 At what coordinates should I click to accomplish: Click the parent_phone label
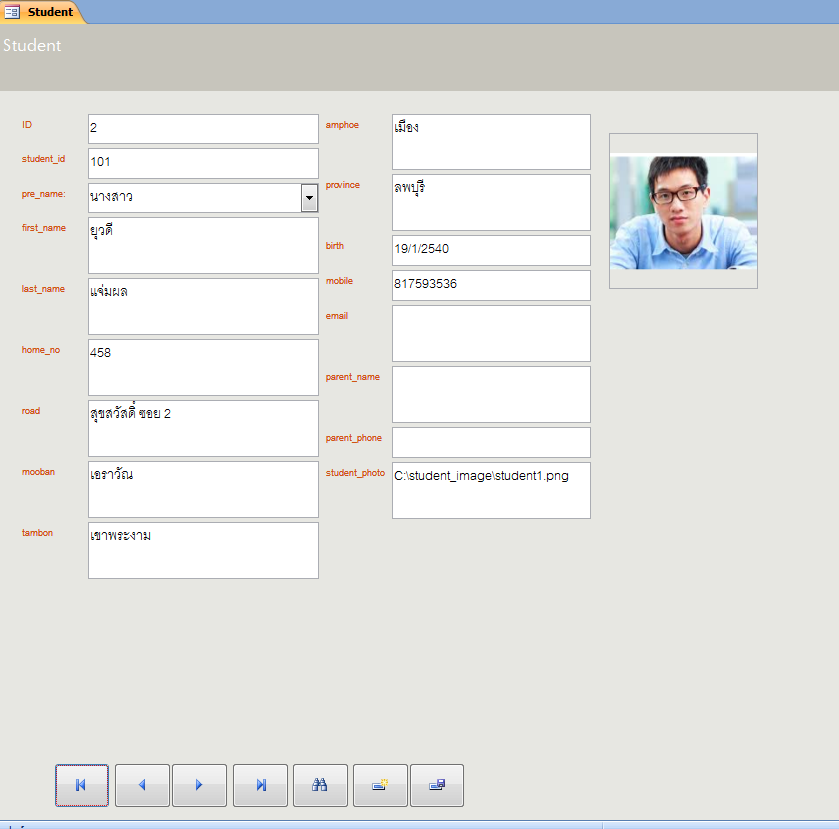pyautogui.click(x=354, y=438)
